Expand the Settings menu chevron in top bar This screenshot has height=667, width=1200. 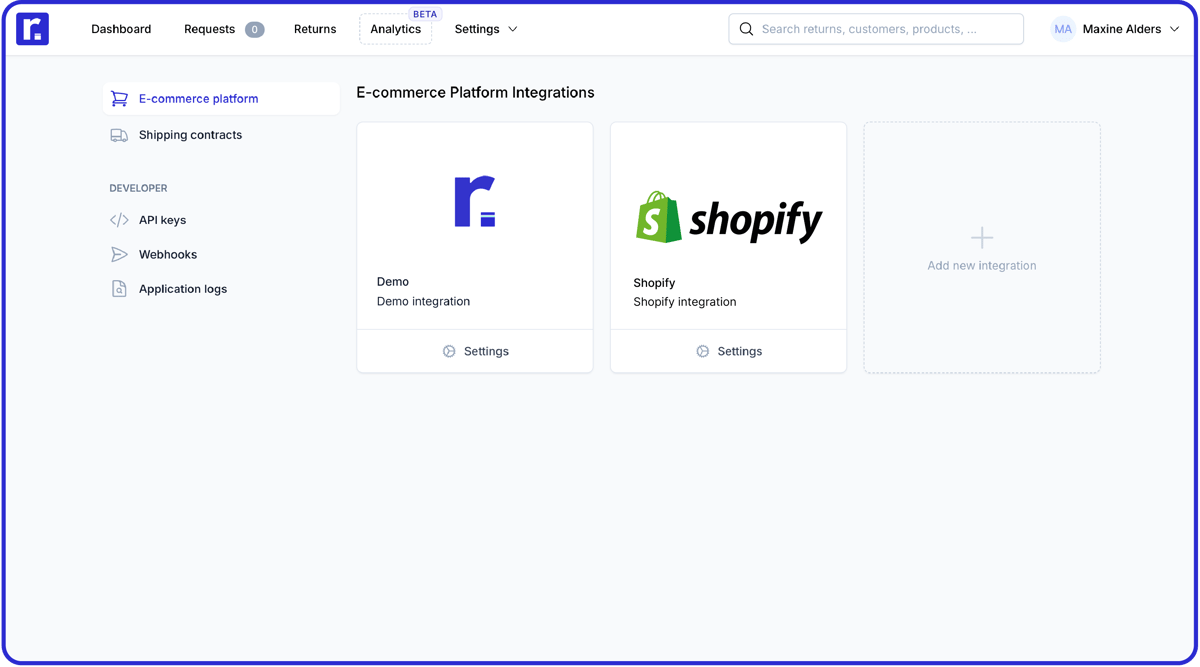513,30
